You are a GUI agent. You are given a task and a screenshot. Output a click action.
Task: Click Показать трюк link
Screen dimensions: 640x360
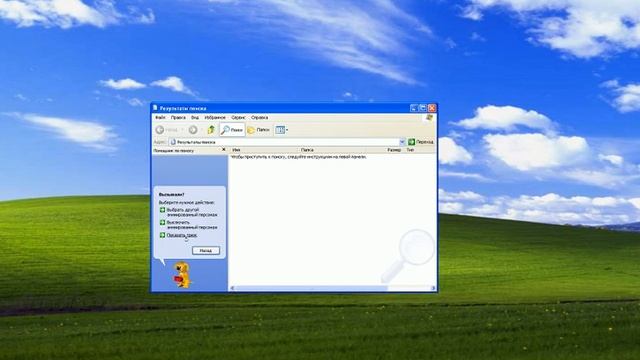182,235
